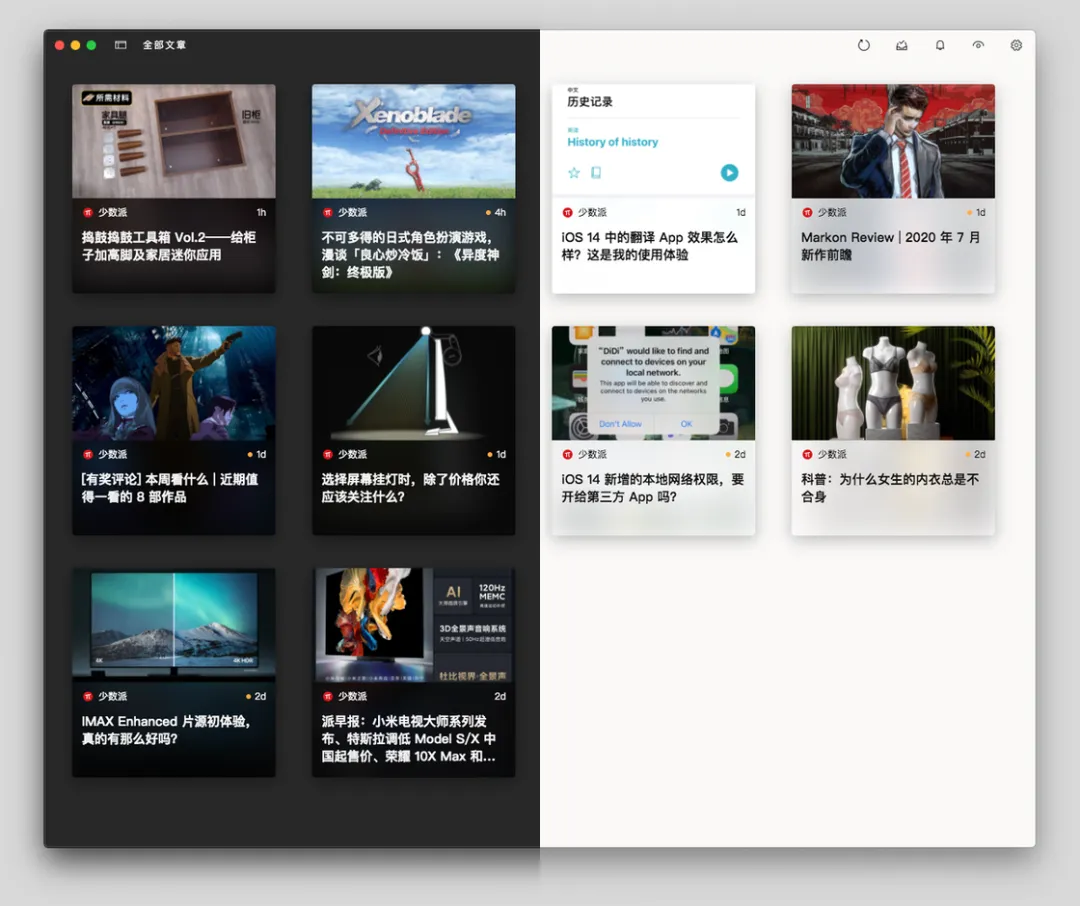Open the anime characters article thumbnail
This screenshot has height=906, width=1080.
pyautogui.click(x=174, y=383)
